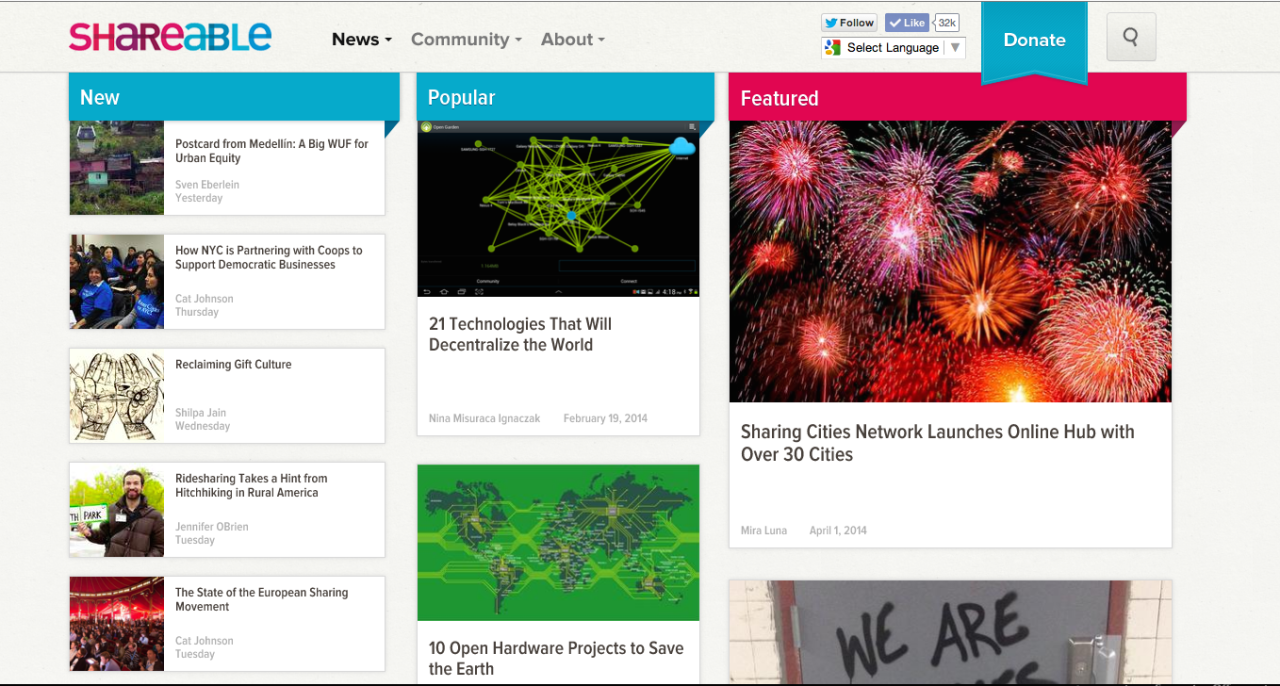Click the search magnifier icon
The width and height of the screenshot is (1280, 686).
click(1131, 37)
